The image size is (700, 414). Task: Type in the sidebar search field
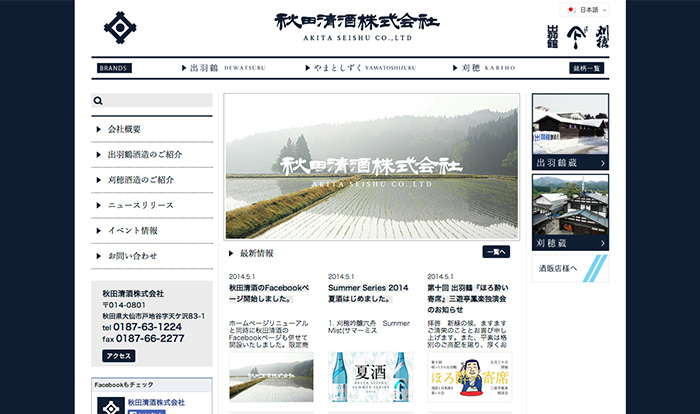tap(160, 101)
